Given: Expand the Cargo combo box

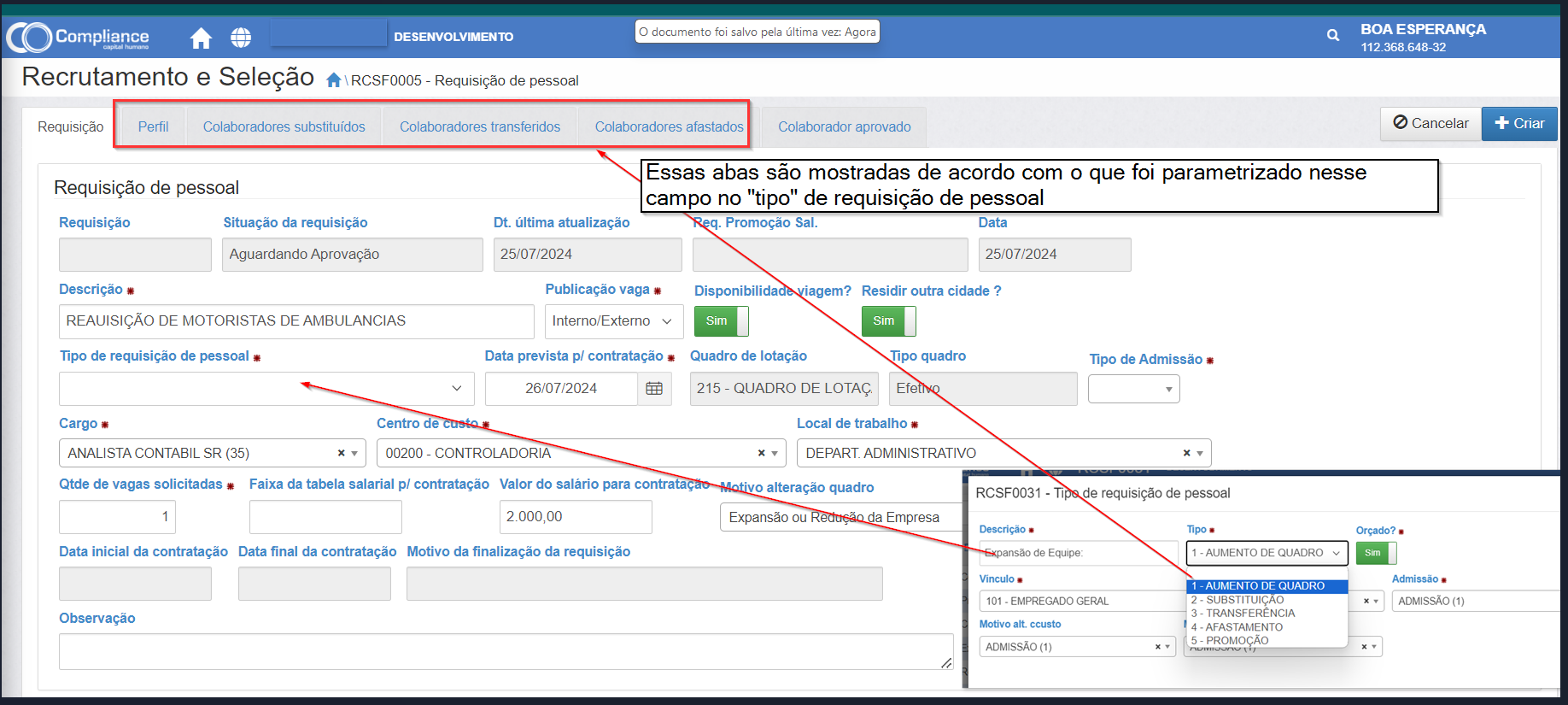Looking at the screenshot, I should [x=354, y=453].
